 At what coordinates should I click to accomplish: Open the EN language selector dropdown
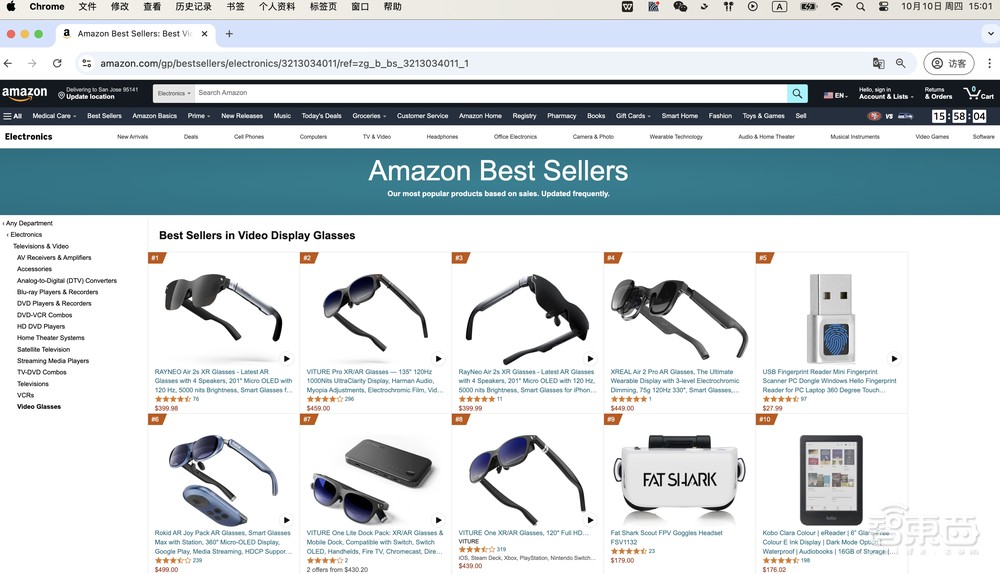click(x=835, y=95)
